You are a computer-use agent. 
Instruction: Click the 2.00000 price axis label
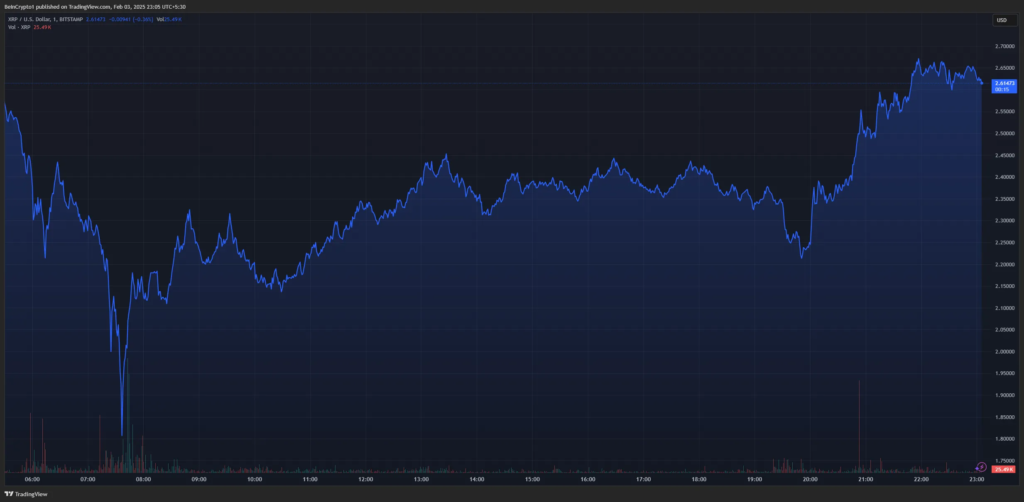(1004, 351)
